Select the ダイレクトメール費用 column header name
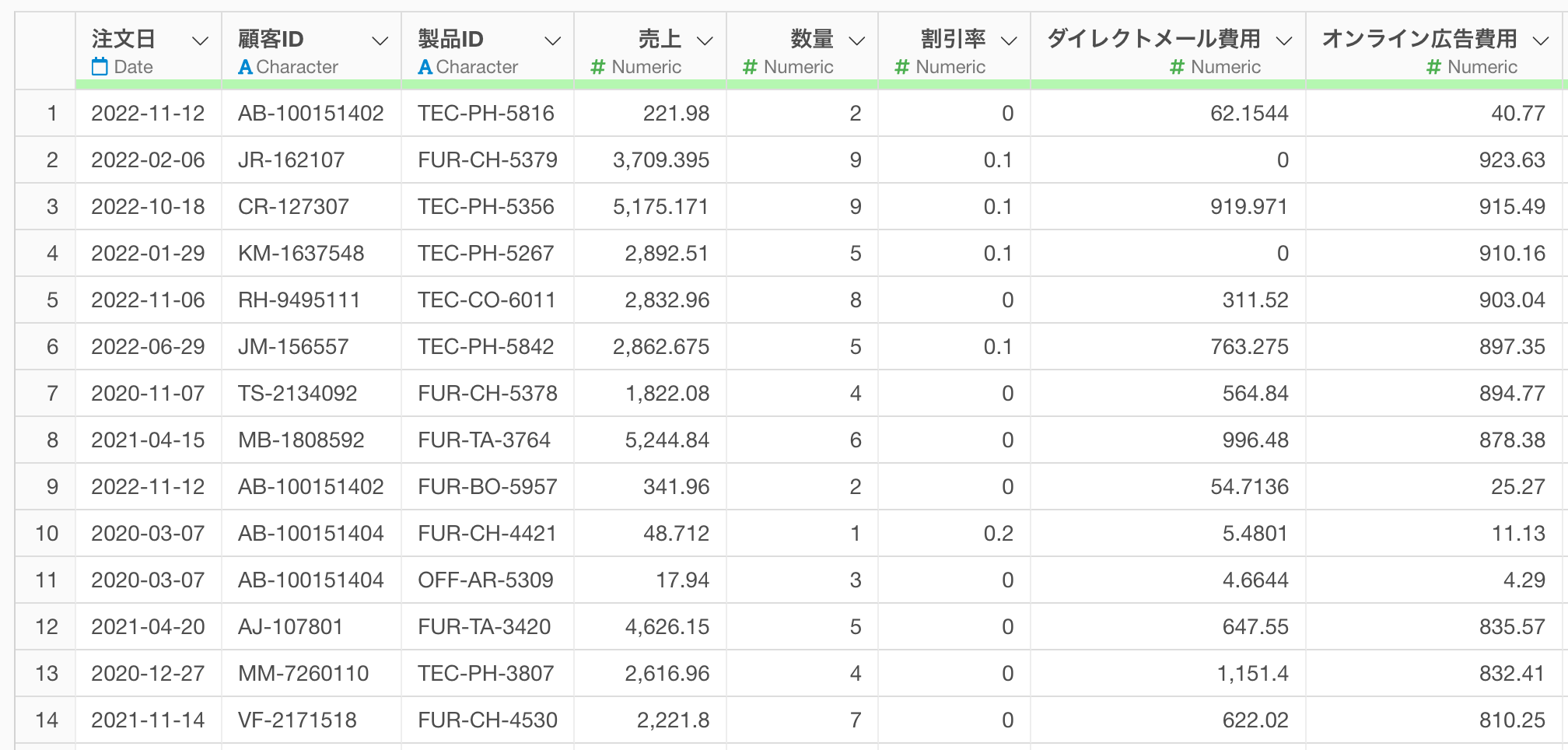Image resolution: width=1568 pixels, height=750 pixels. click(x=1153, y=39)
